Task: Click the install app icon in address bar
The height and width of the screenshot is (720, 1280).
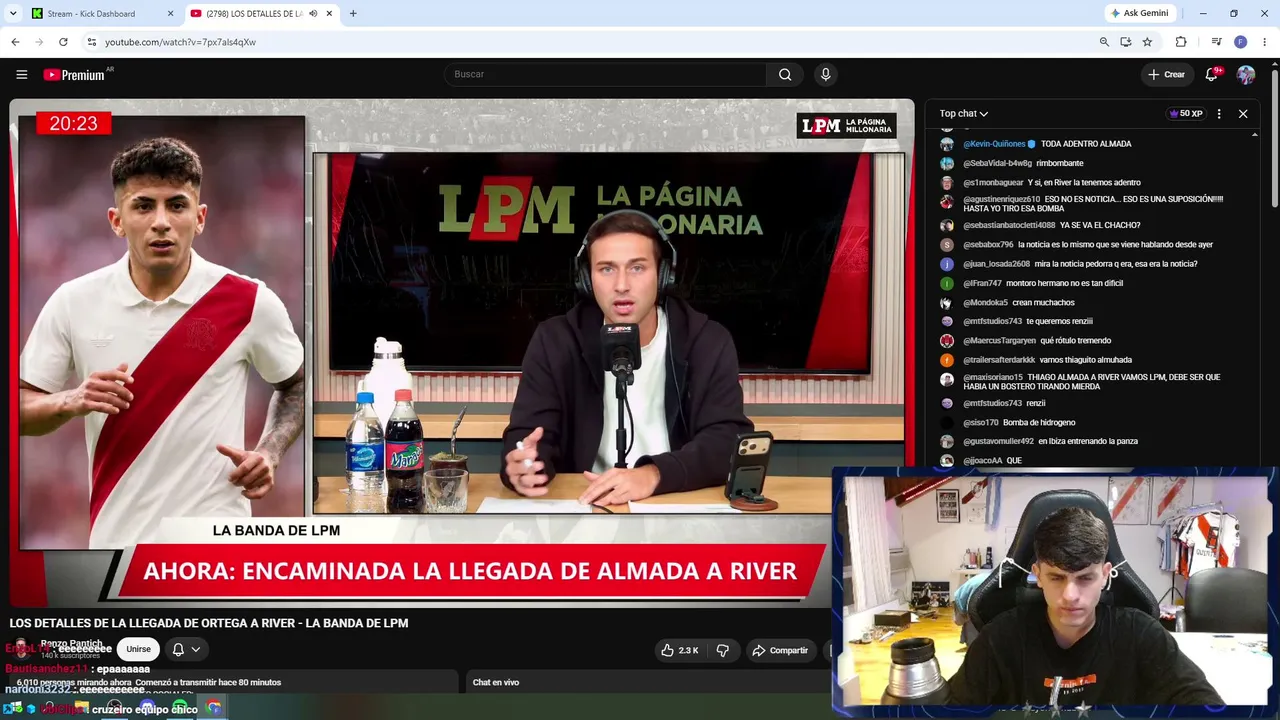Action: click(1126, 42)
